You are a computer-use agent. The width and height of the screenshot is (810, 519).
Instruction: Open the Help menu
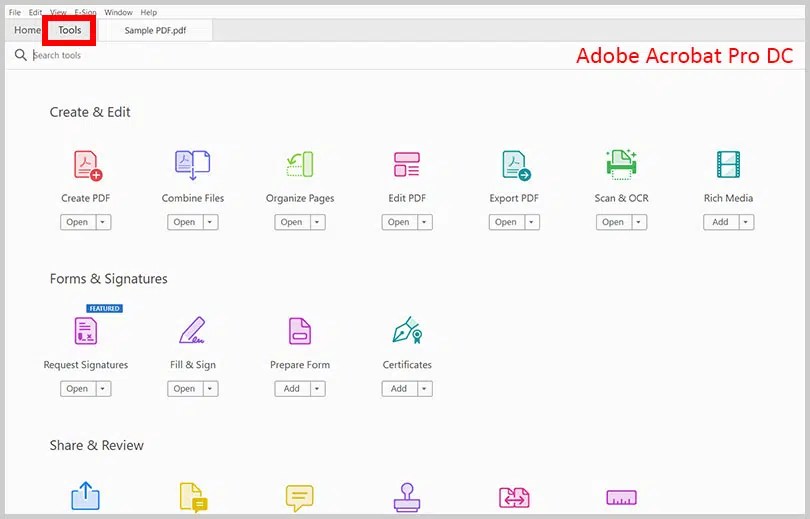(149, 12)
